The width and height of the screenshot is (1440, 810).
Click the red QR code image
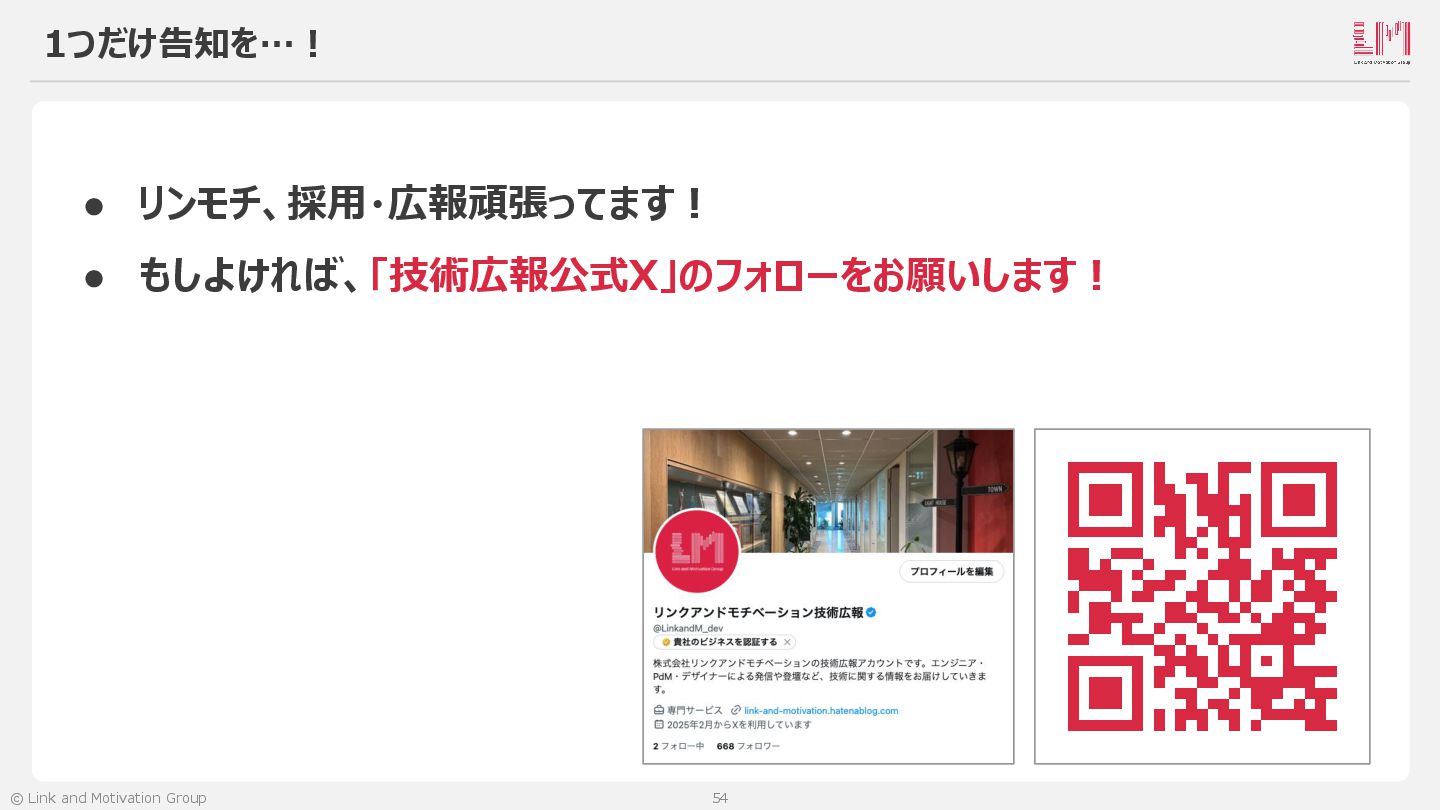click(x=1202, y=596)
